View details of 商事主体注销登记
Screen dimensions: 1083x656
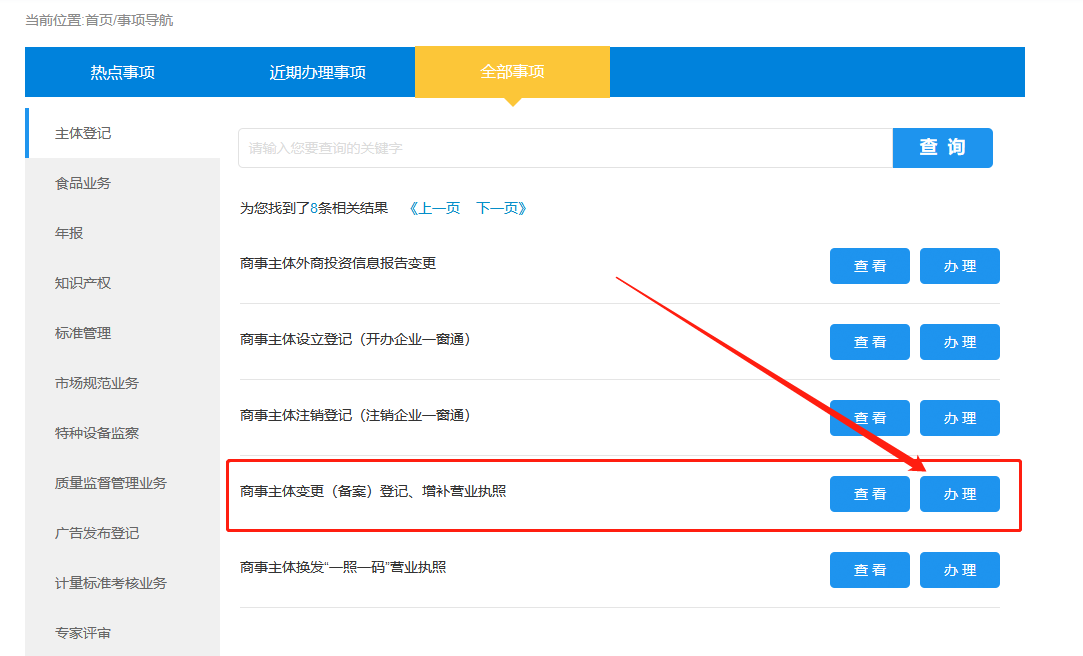pyautogui.click(x=869, y=418)
